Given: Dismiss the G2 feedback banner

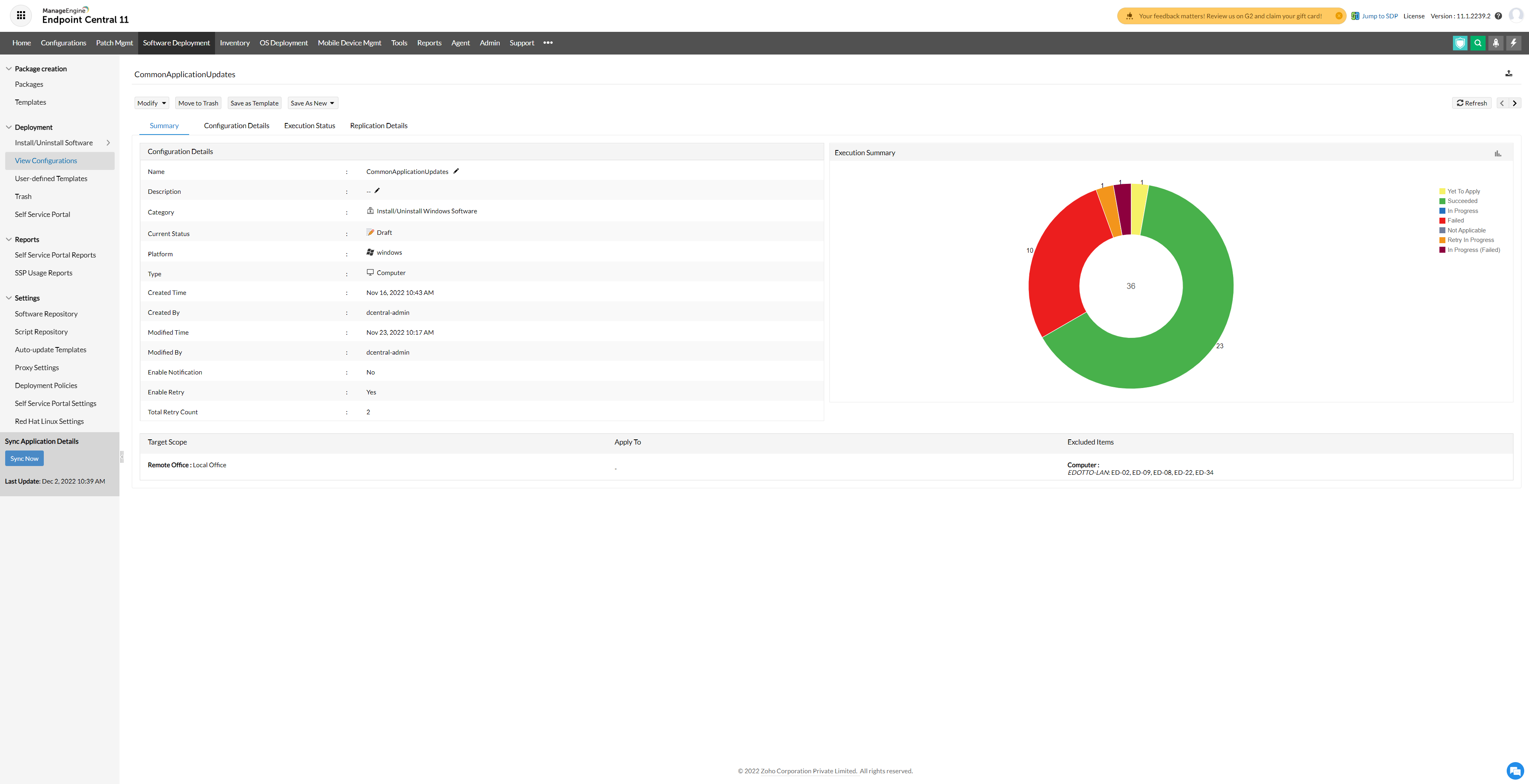Looking at the screenshot, I should click(1338, 16).
